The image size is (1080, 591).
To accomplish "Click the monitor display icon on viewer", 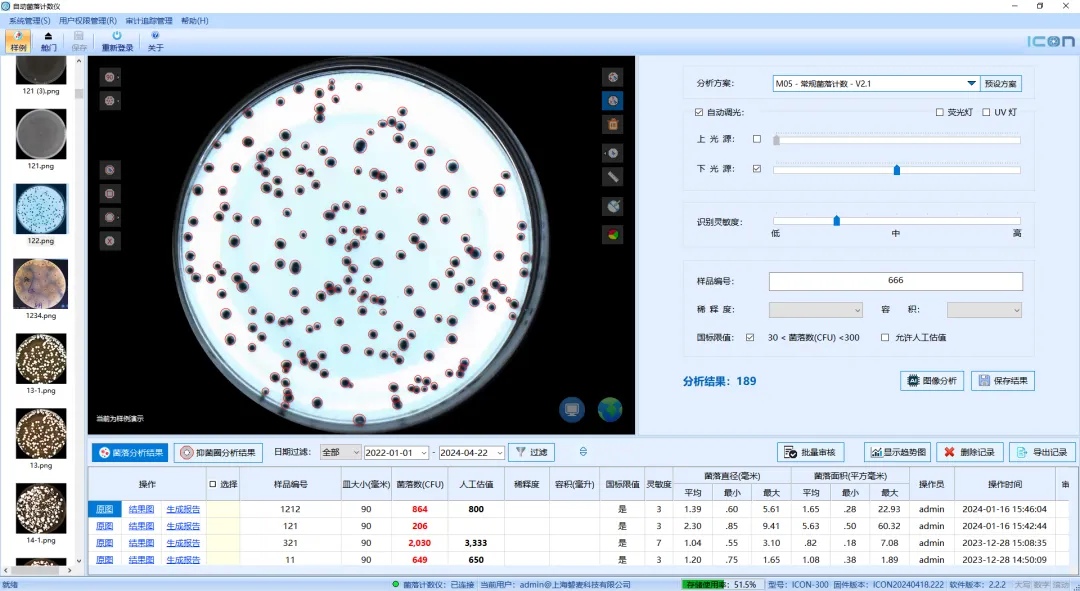I will (572, 409).
